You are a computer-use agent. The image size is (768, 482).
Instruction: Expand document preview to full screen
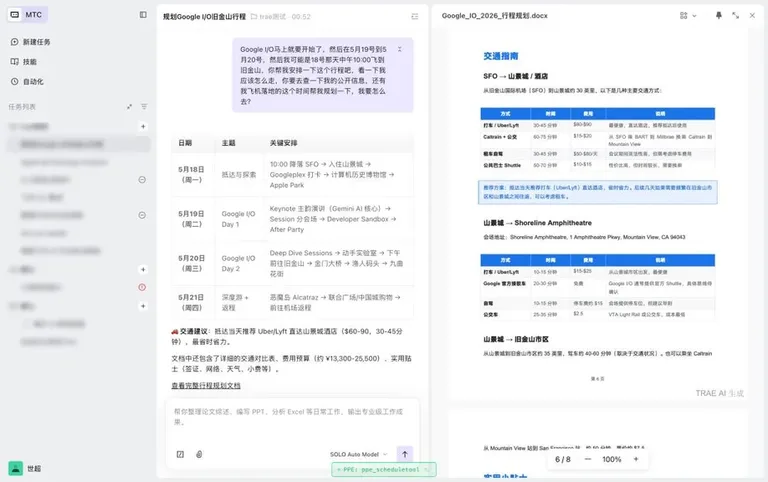pyautogui.click(x=736, y=16)
